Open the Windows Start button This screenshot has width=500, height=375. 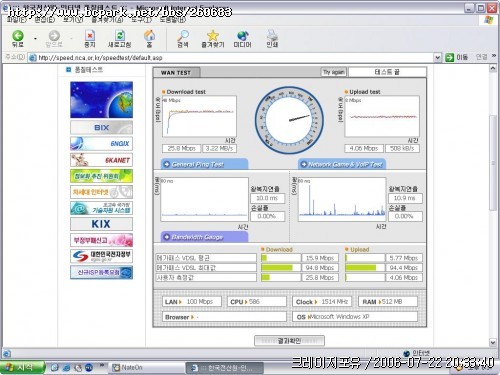(x=22, y=367)
